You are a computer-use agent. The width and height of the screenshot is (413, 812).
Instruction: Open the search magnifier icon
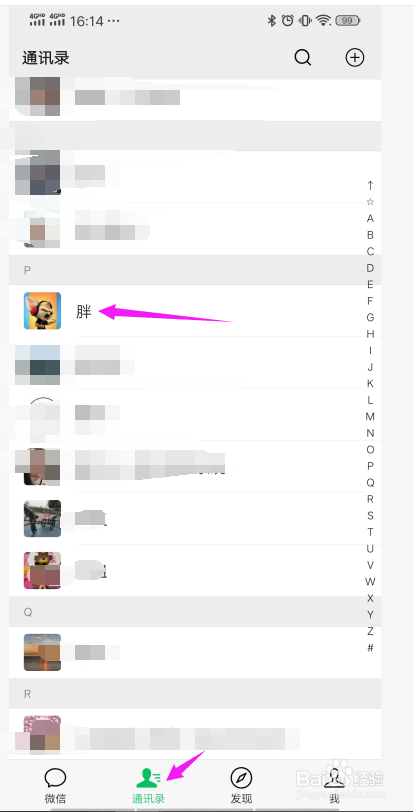303,57
